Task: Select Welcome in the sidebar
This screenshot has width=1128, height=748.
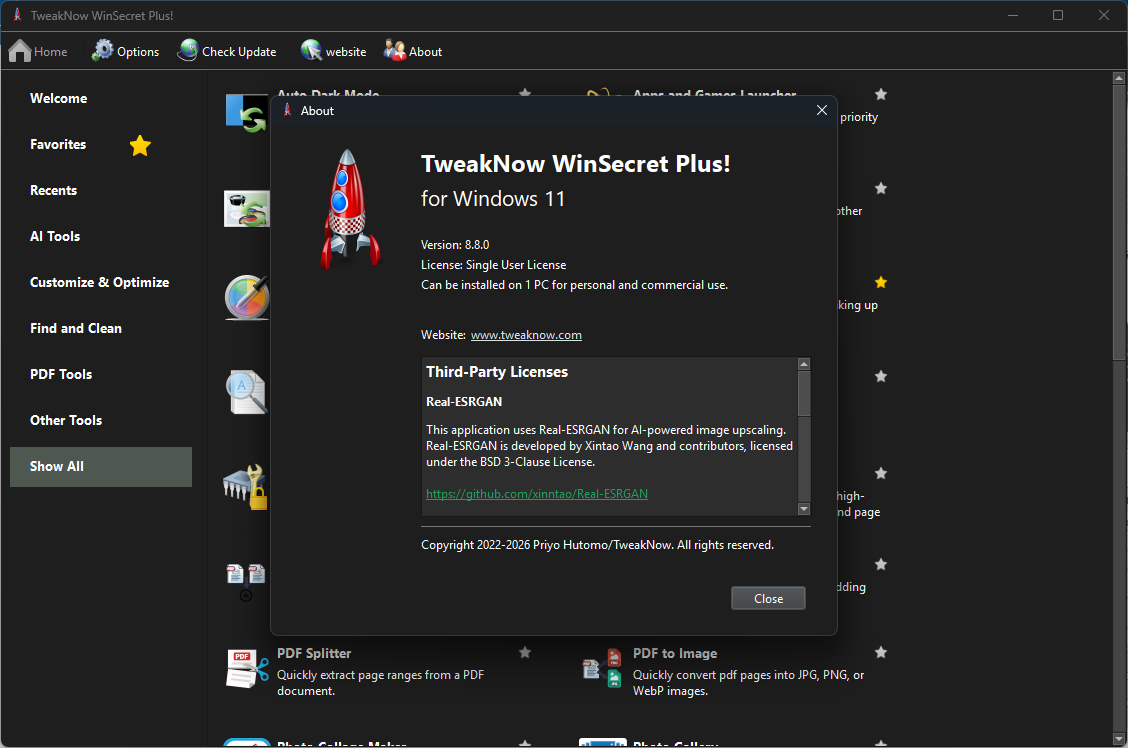Action: tap(101, 99)
